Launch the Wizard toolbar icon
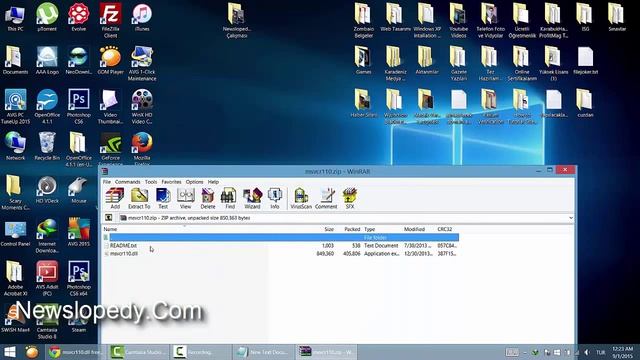 pyautogui.click(x=252, y=199)
